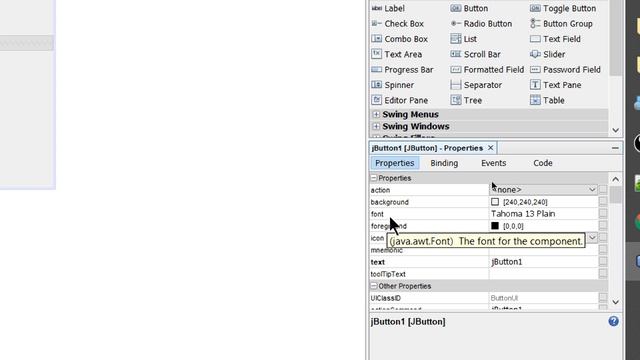Viewport: 640px width, 360px height.
Task: Select the Text Pane palette component
Action: coord(555,85)
